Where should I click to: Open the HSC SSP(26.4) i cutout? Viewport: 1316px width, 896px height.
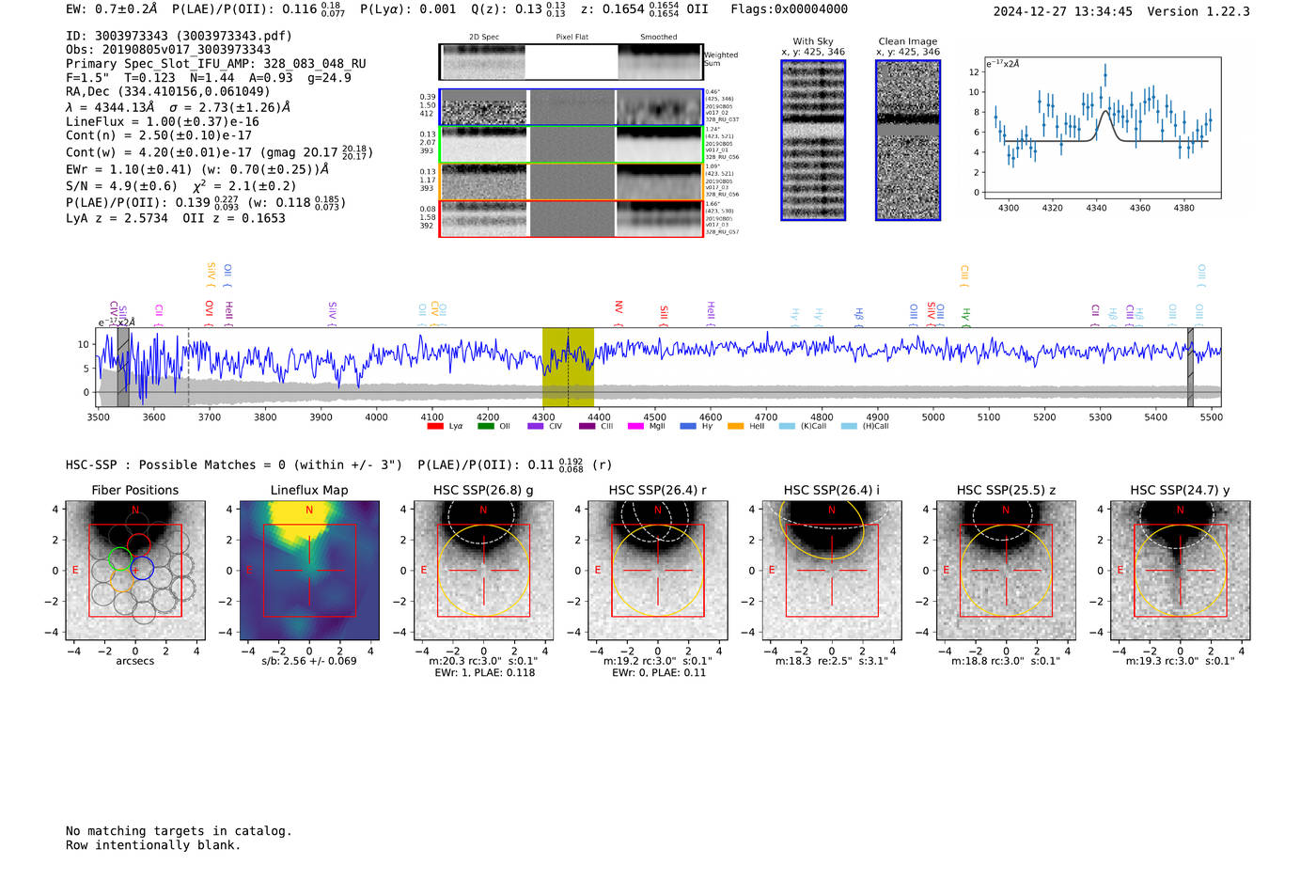click(832, 571)
